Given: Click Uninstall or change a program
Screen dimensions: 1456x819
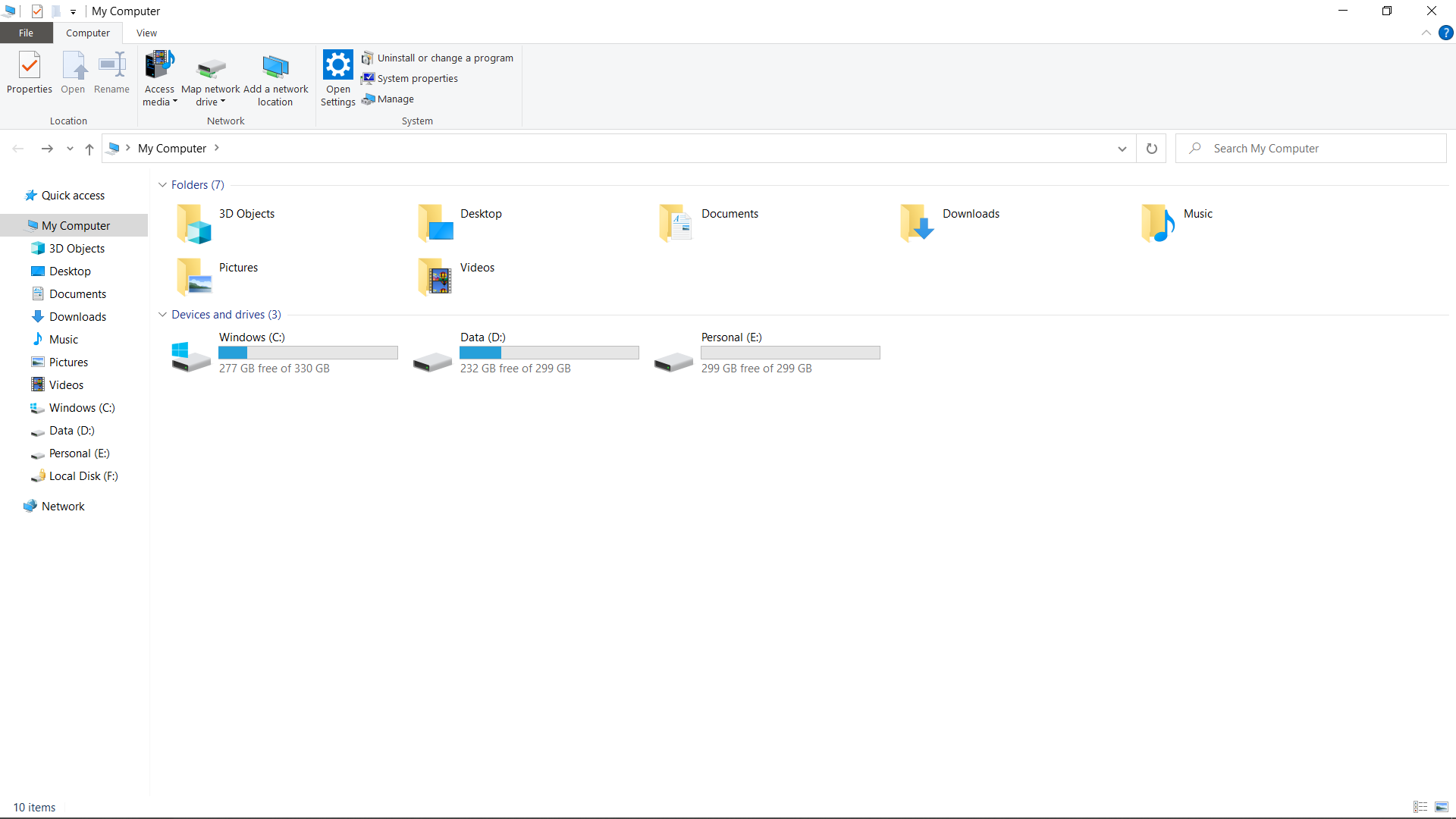Looking at the screenshot, I should (x=438, y=58).
